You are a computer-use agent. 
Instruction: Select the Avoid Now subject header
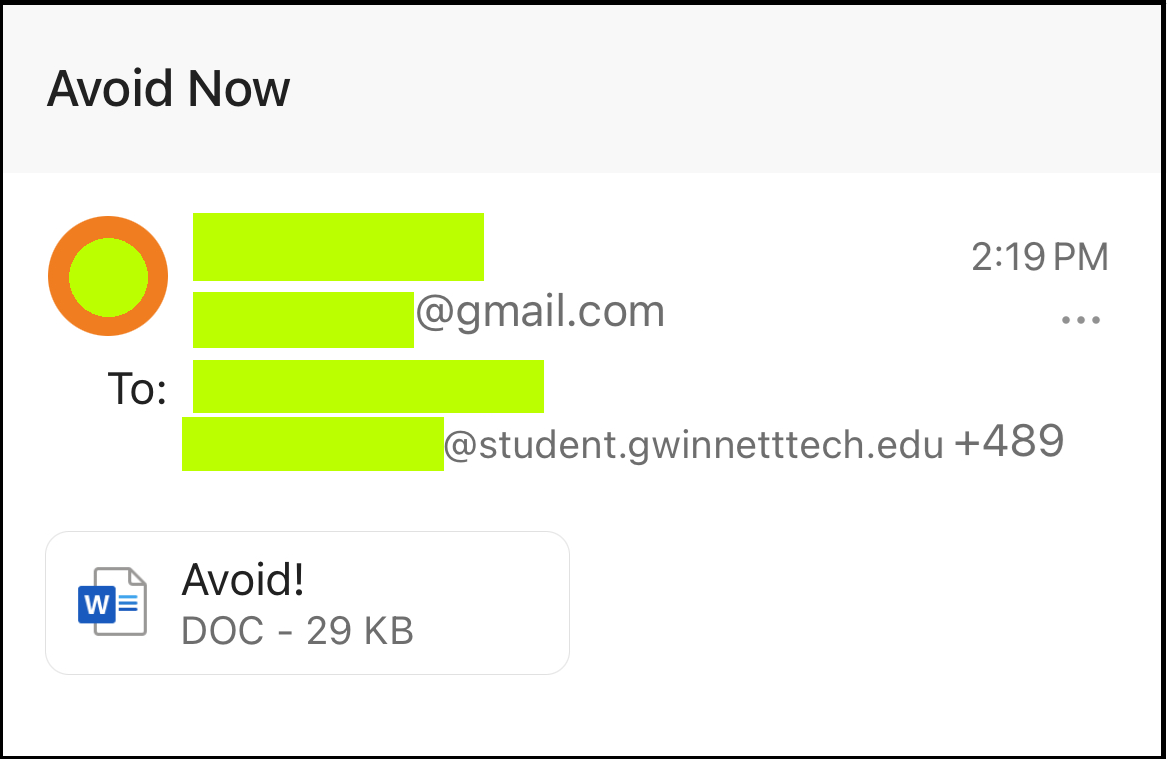(x=169, y=88)
